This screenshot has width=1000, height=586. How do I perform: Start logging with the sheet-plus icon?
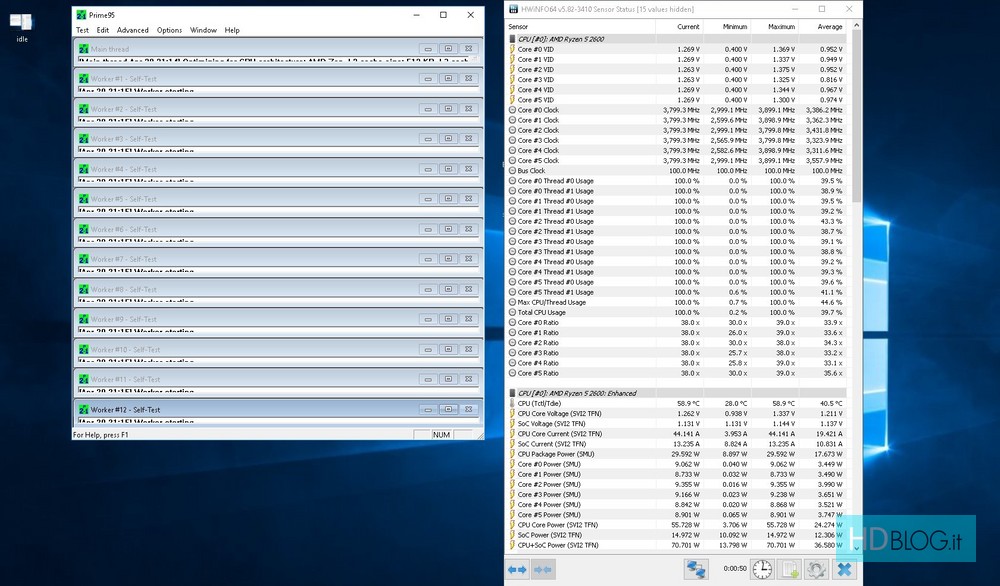pos(789,569)
